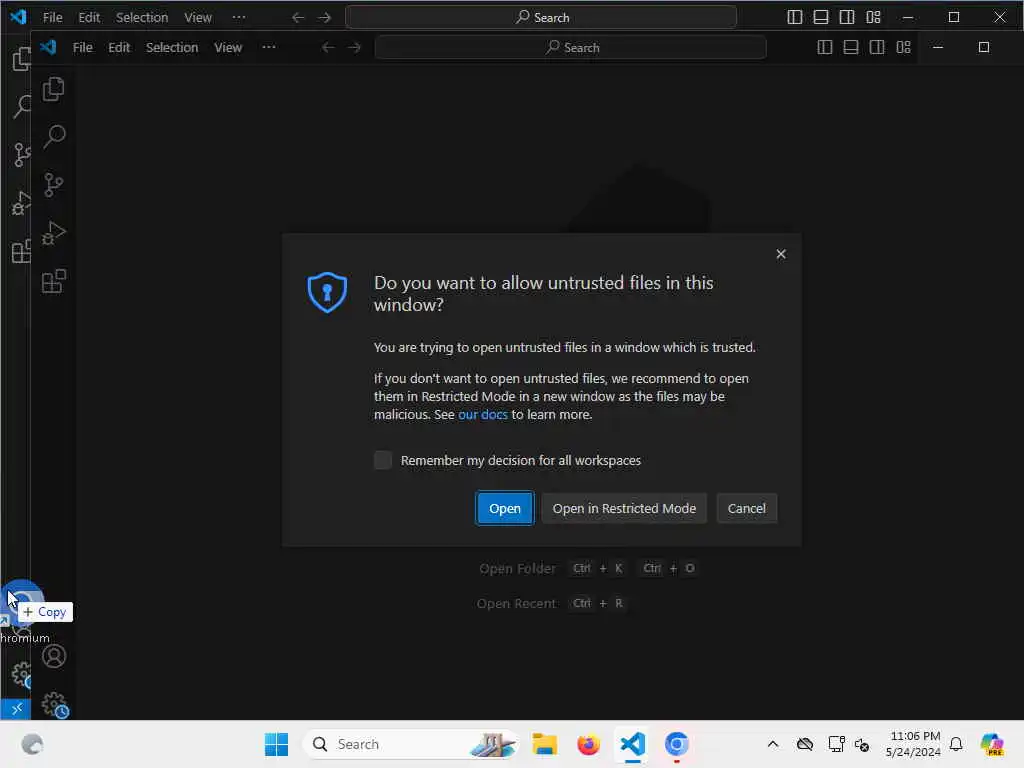Screen dimensions: 1024x768
Task: Click Extensions icon in back VS Code window
Action: (20, 251)
